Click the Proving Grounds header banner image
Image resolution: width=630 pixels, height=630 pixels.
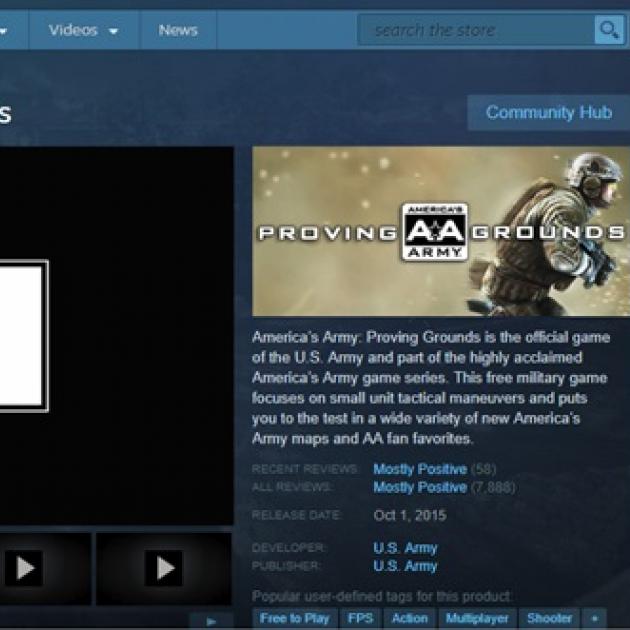point(440,231)
